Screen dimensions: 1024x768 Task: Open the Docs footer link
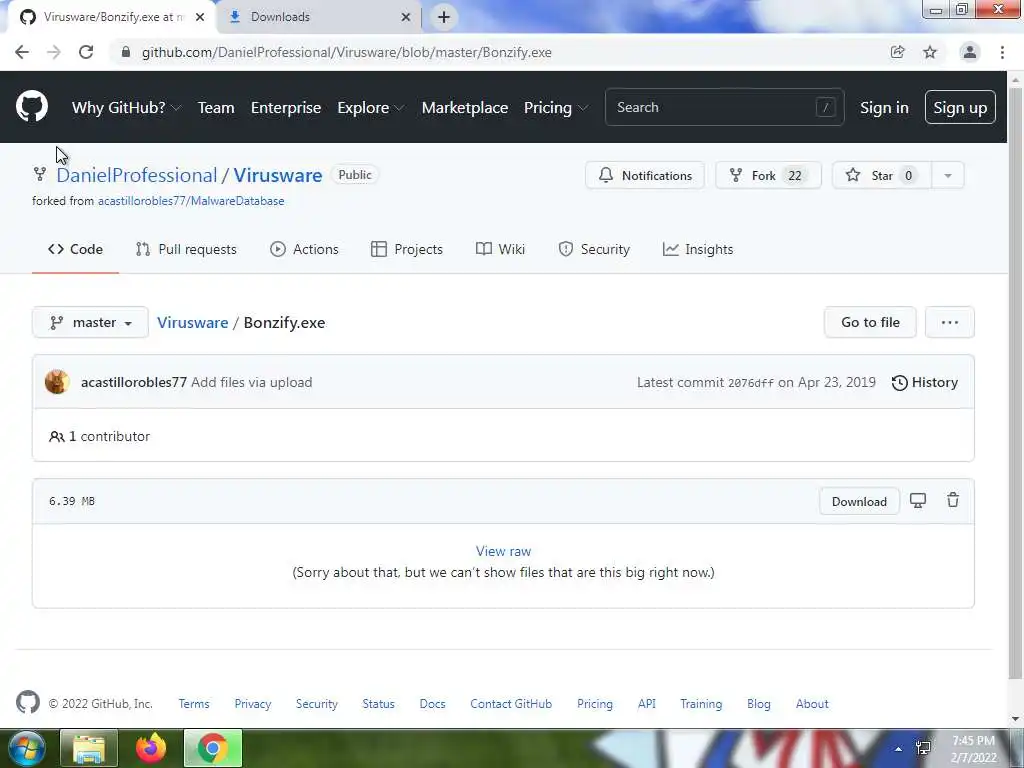click(x=432, y=704)
